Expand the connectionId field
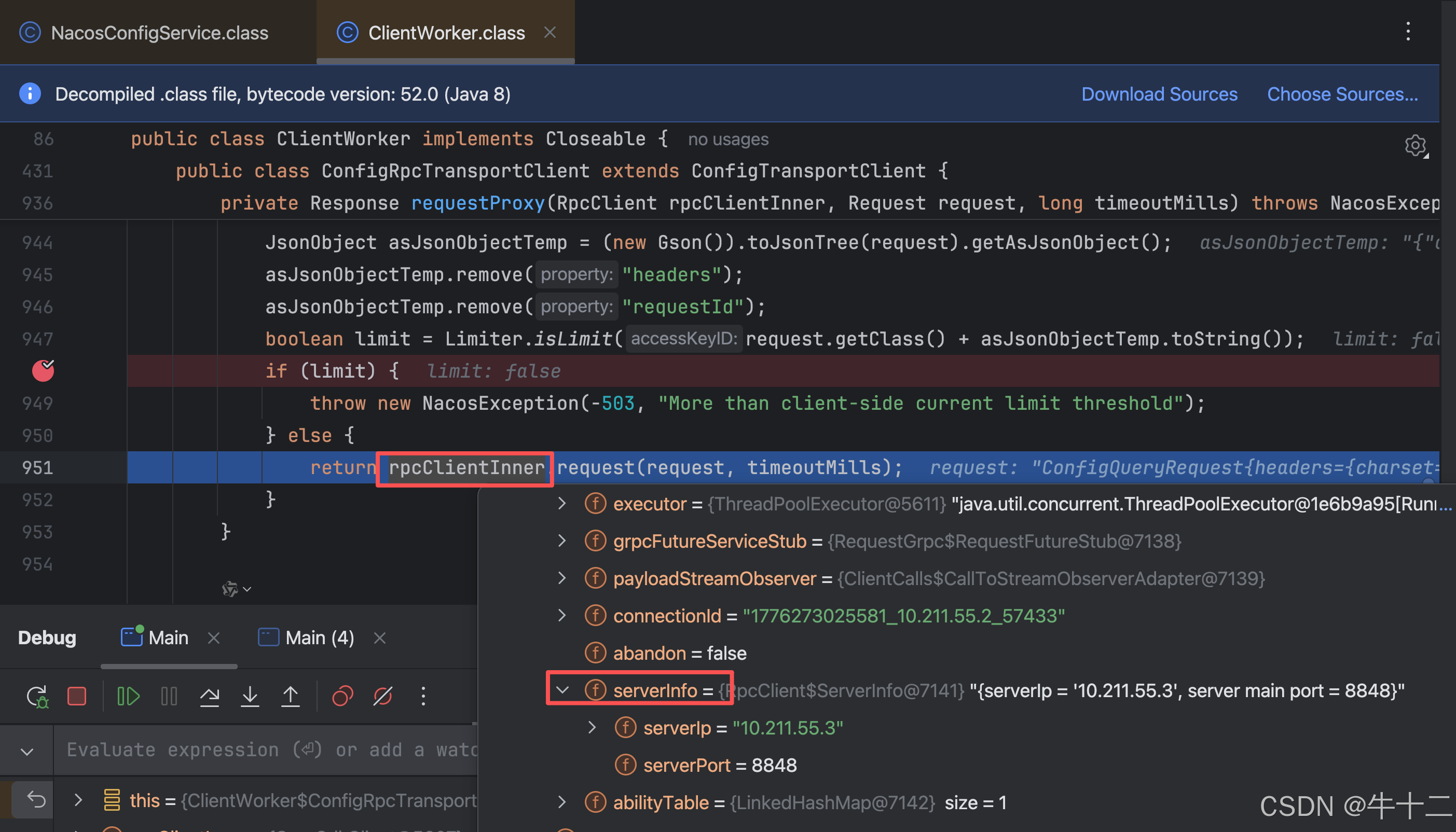 (562, 615)
